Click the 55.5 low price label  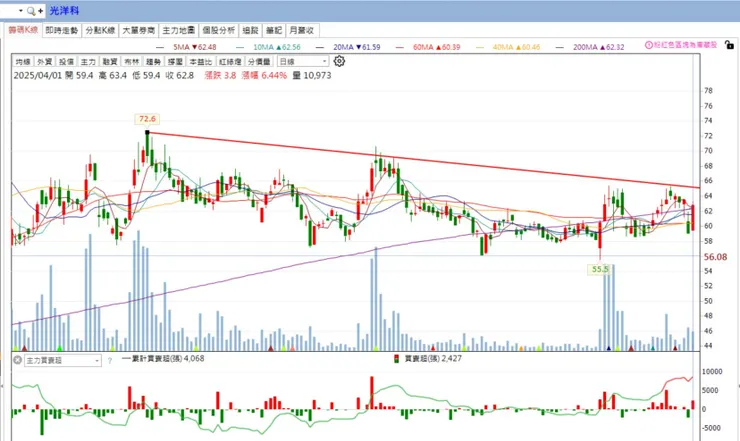[x=600, y=269]
